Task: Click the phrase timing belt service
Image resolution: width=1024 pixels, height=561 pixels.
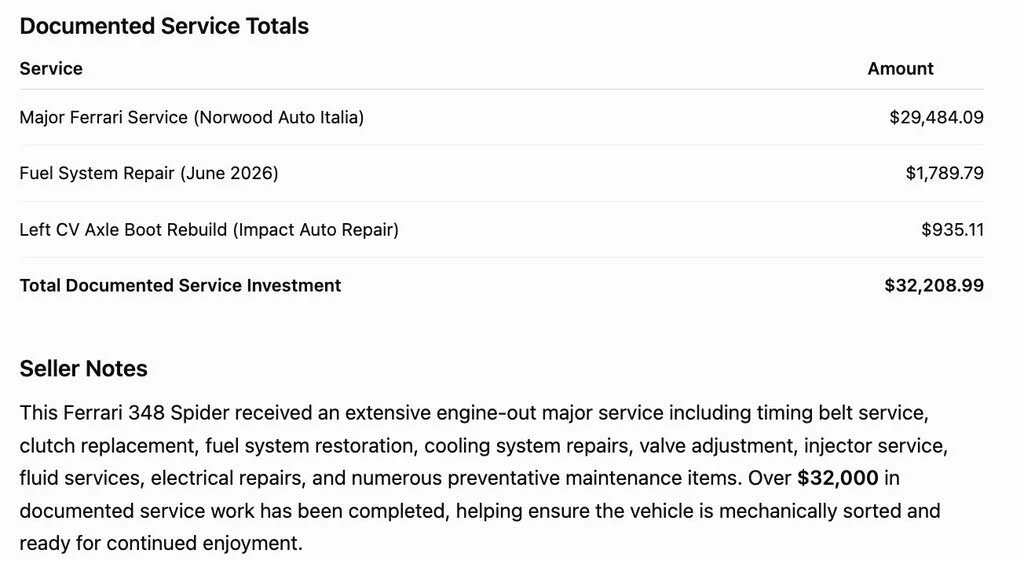Action: click(x=841, y=413)
